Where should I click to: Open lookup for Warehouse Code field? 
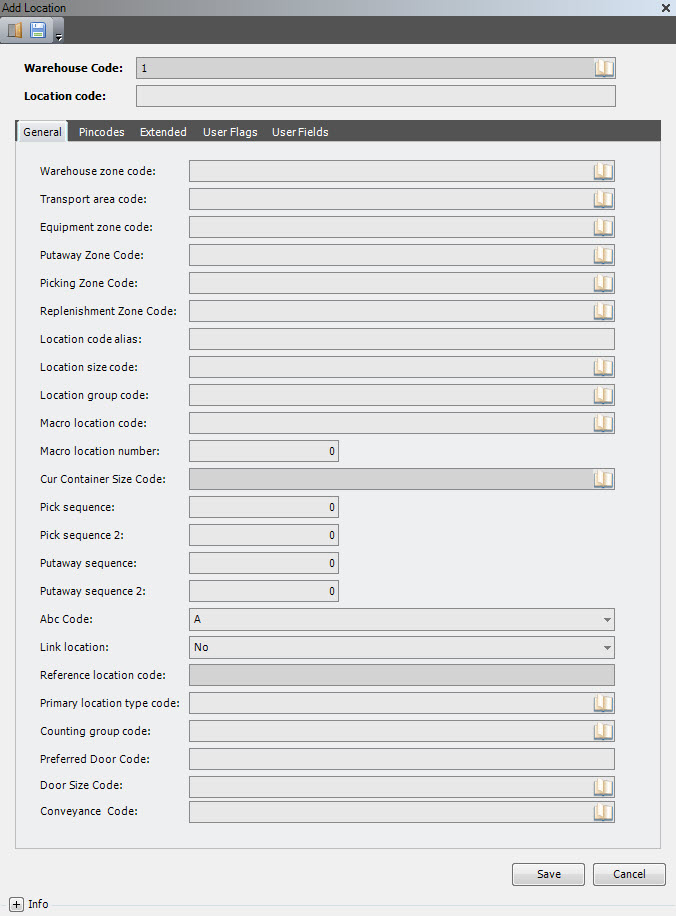click(x=604, y=68)
